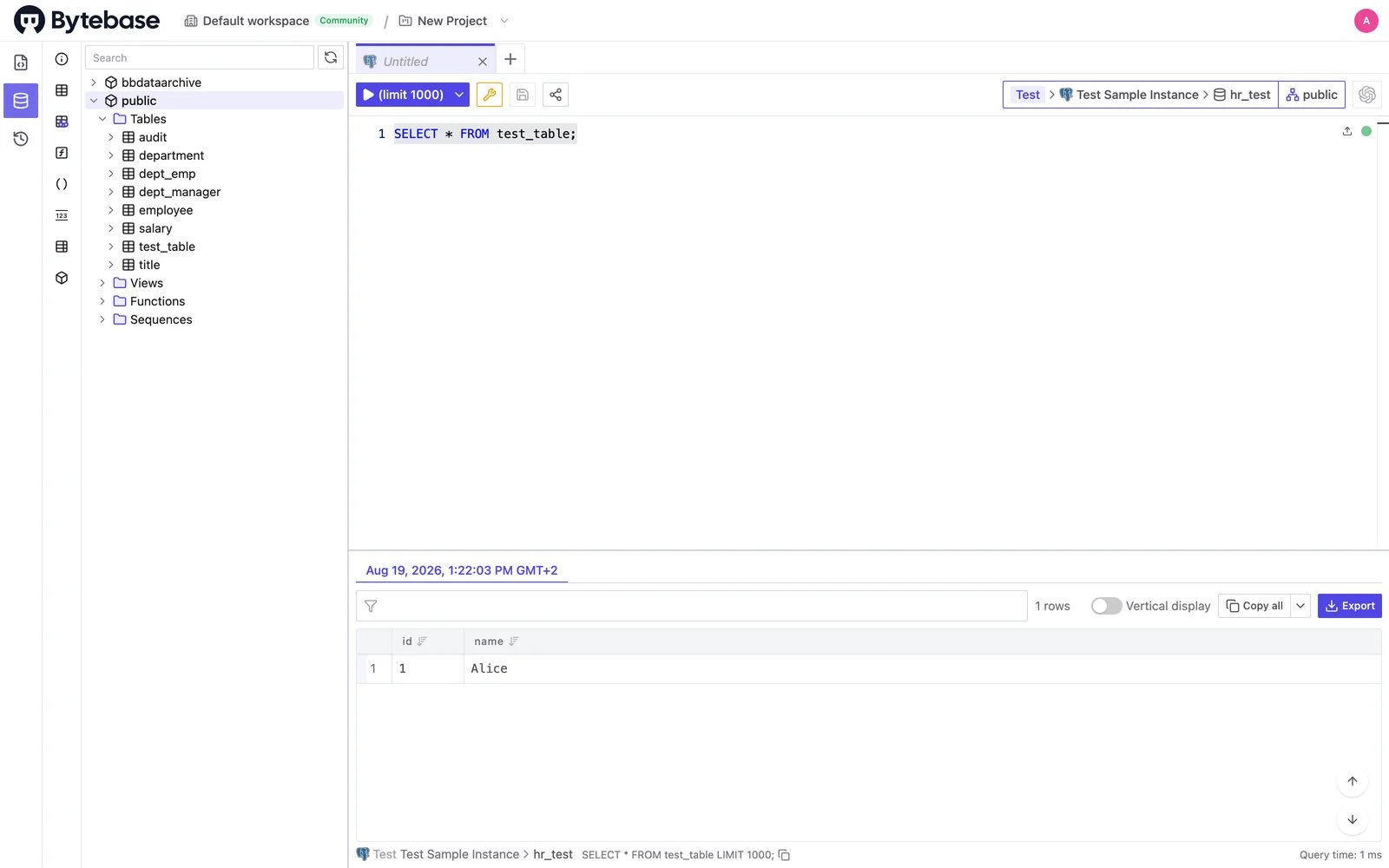
Task: Open the AI assistant icon
Action: click(x=1367, y=95)
